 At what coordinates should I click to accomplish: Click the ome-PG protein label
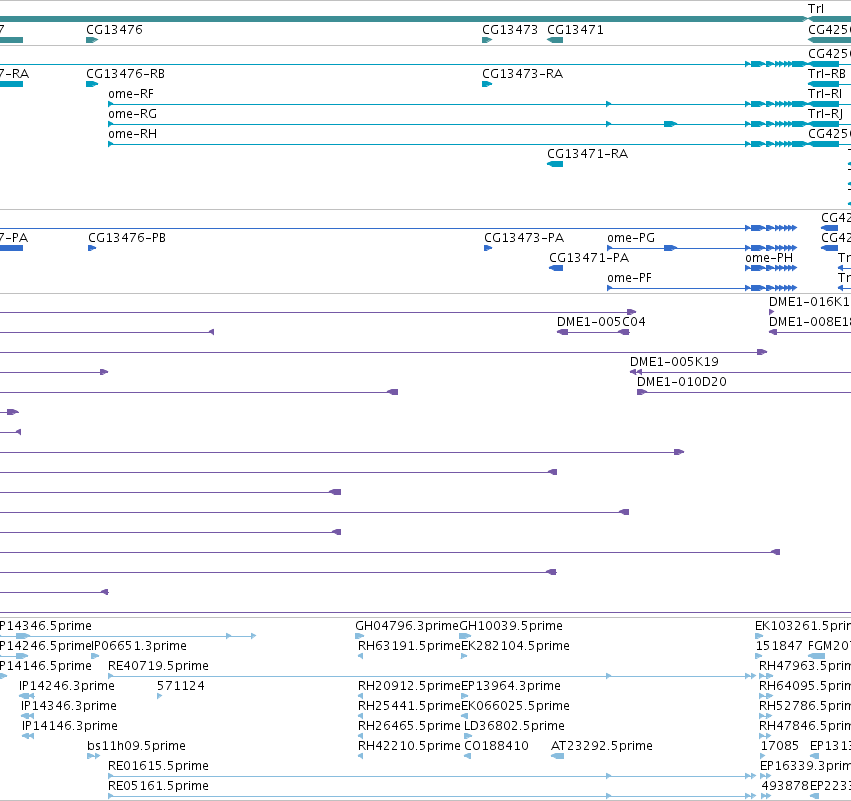[631, 238]
